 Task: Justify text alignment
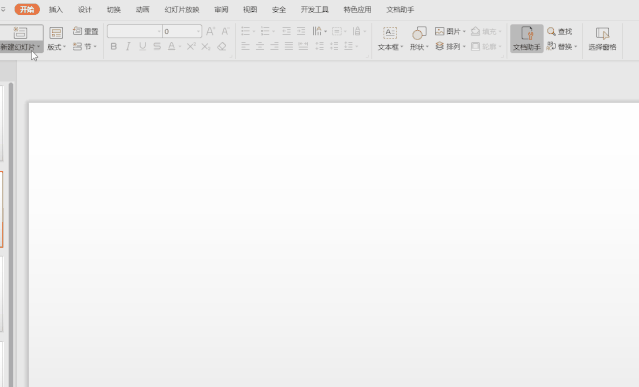pos(289,46)
